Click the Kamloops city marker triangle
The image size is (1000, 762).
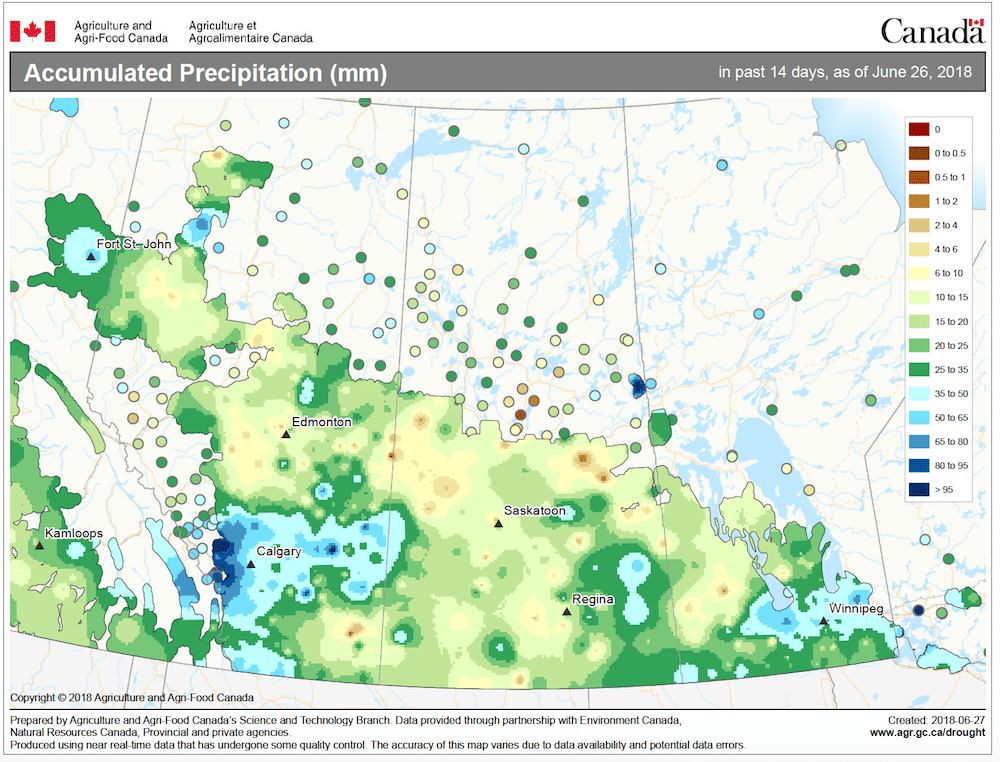coord(40,545)
